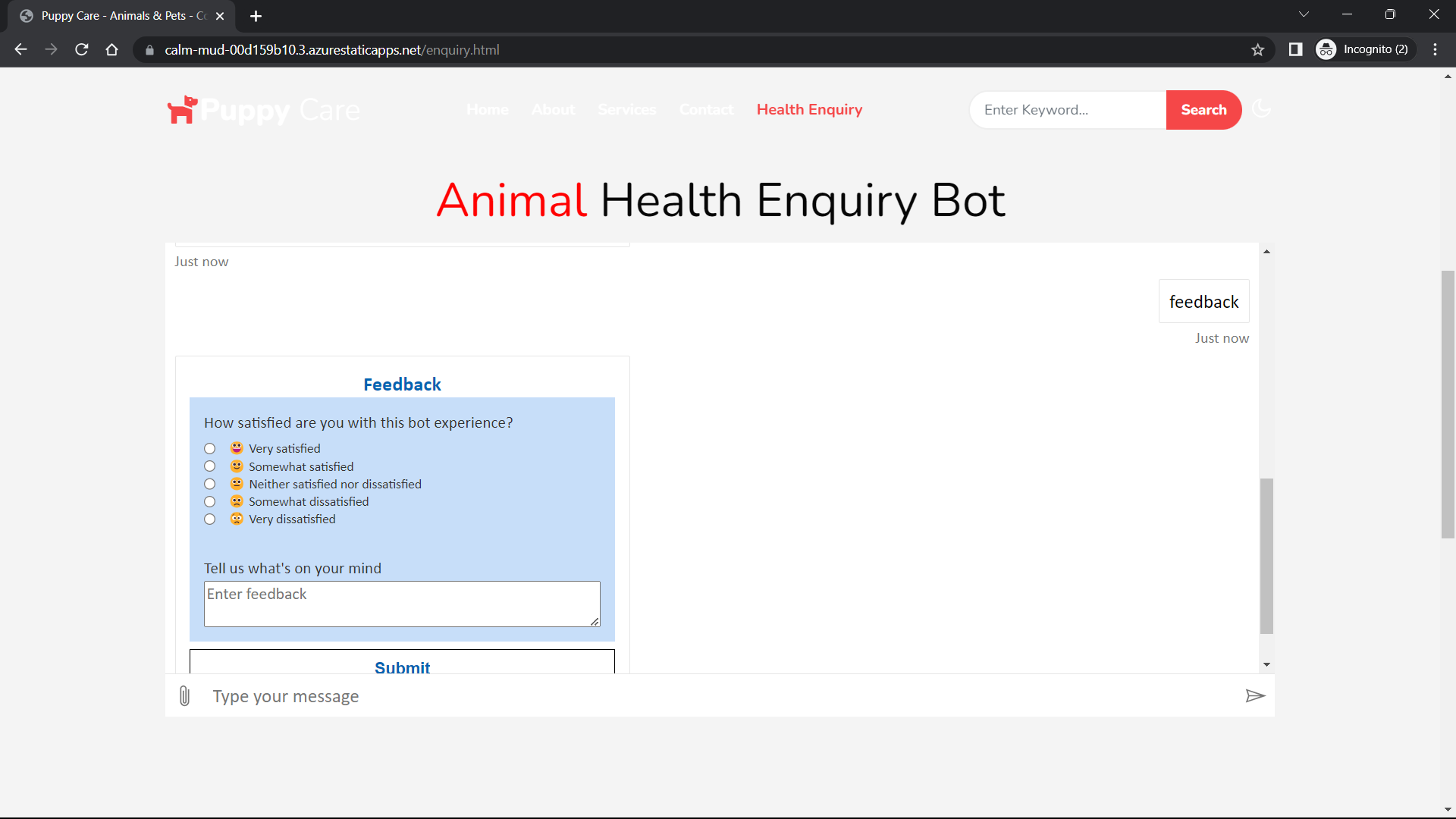Screen dimensions: 1456x819
Task: Bookmark the page with the star icon
Action: pyautogui.click(x=1258, y=49)
